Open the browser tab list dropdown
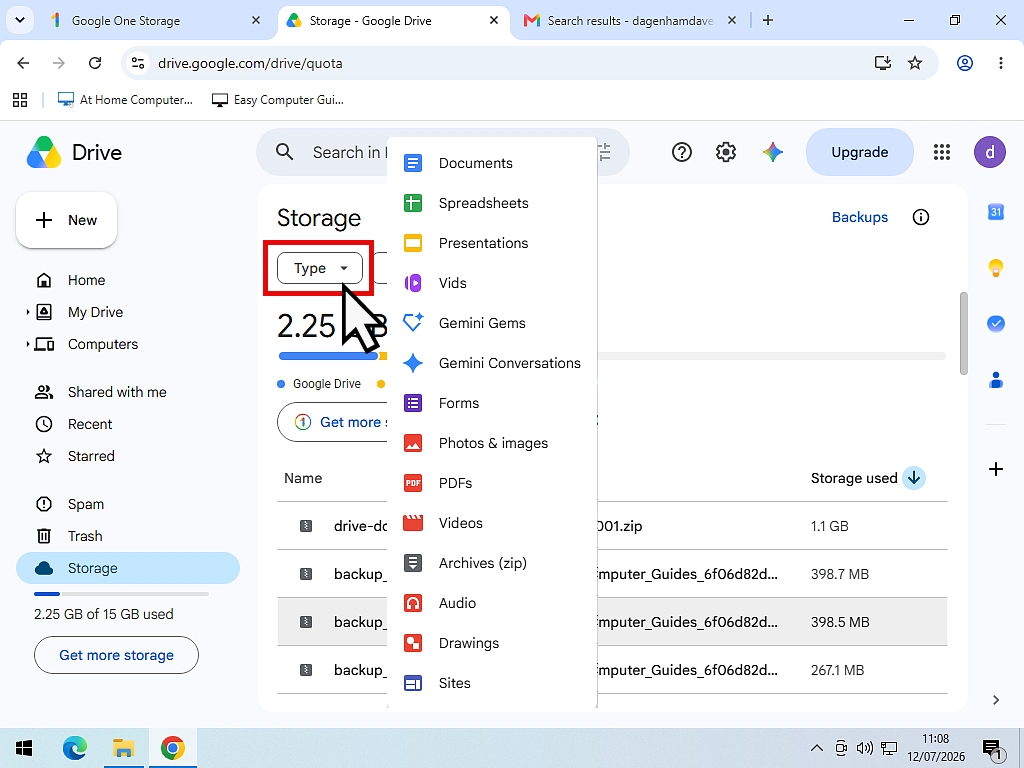This screenshot has width=1024, height=768. (20, 20)
